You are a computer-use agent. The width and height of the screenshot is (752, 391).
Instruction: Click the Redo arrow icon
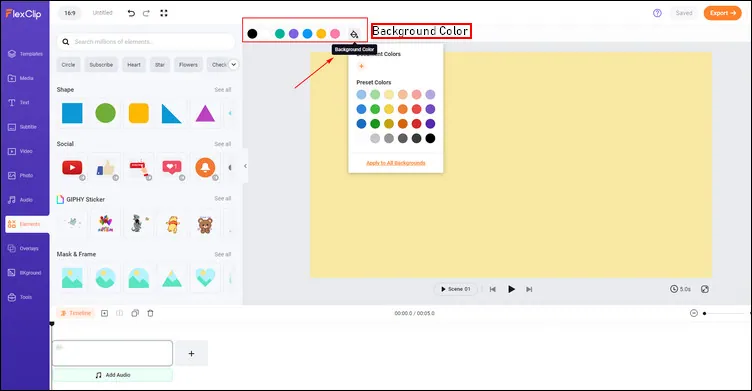click(146, 13)
